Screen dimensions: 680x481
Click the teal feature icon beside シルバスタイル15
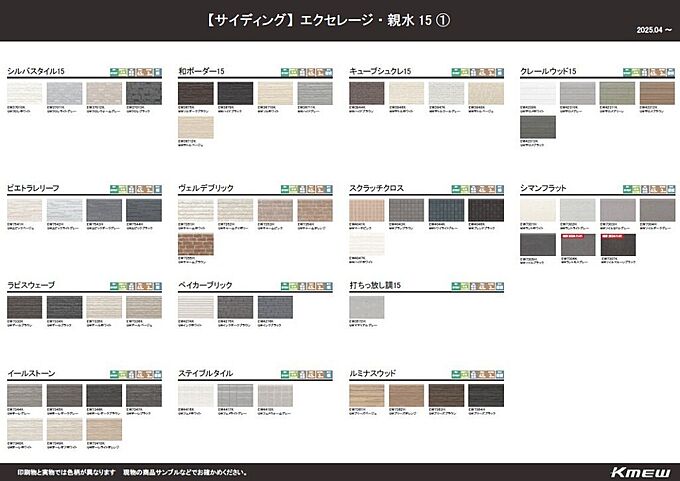click(114, 72)
